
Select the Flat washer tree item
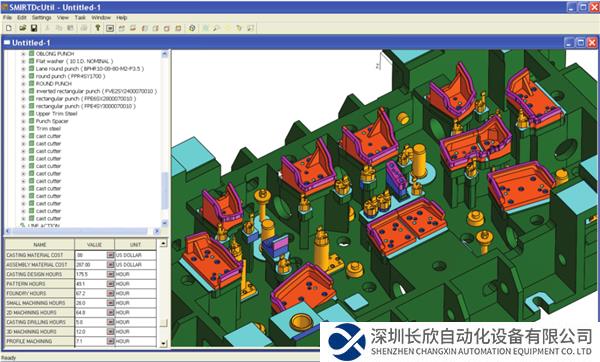point(74,61)
